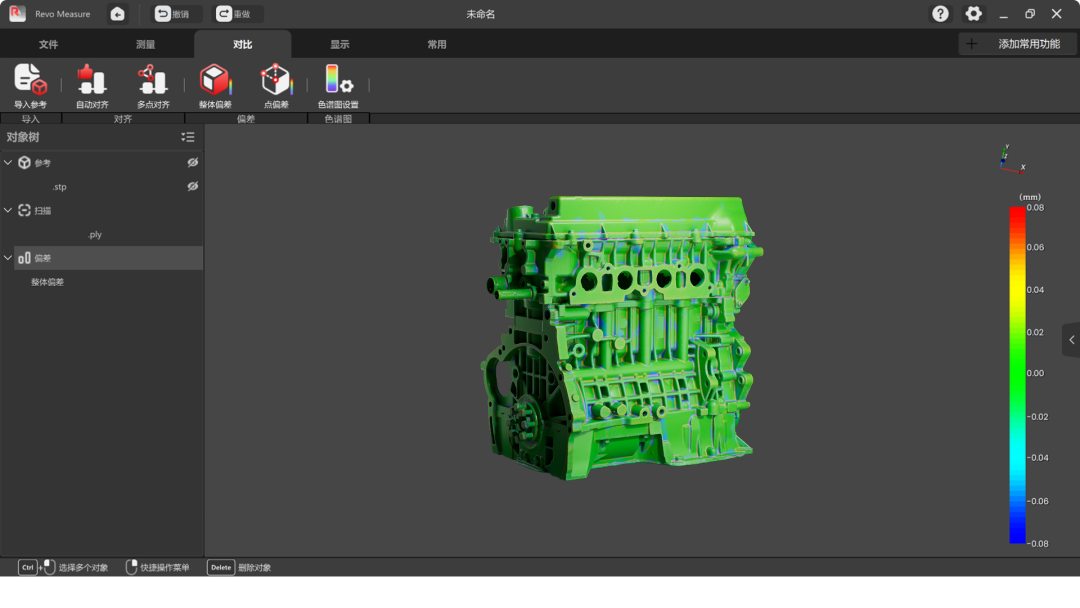
Task: Open the settings gear icon
Action: click(x=973, y=14)
